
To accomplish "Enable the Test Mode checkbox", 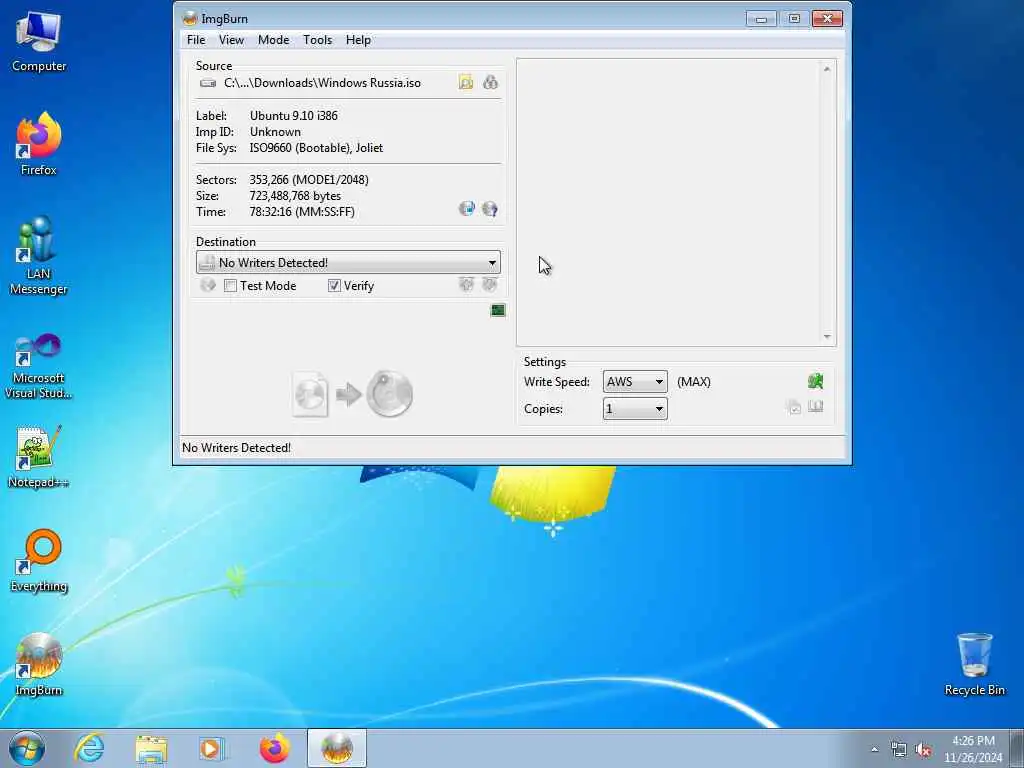I will click(230, 285).
